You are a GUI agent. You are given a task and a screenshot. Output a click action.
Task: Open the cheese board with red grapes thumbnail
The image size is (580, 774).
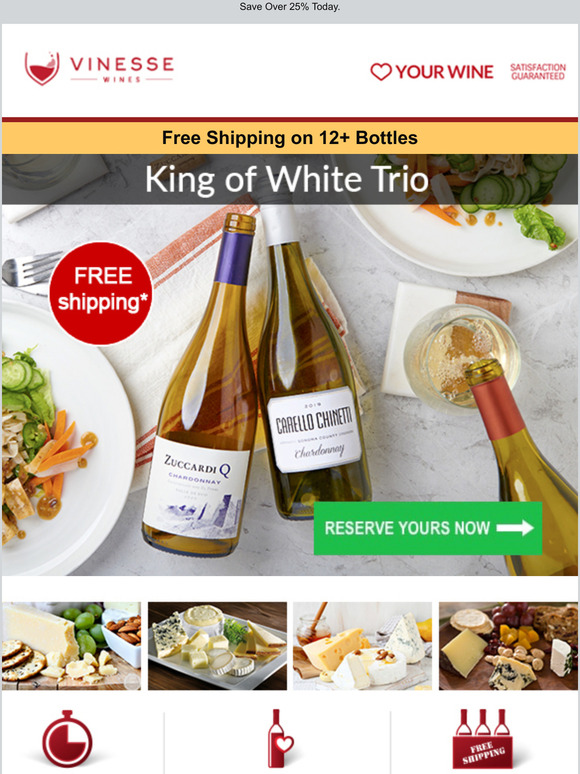coord(508,646)
